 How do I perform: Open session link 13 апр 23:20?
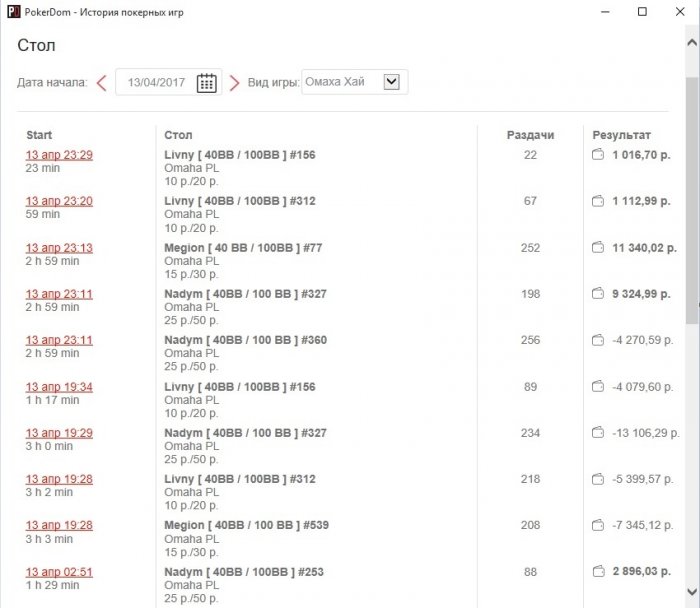(59, 201)
